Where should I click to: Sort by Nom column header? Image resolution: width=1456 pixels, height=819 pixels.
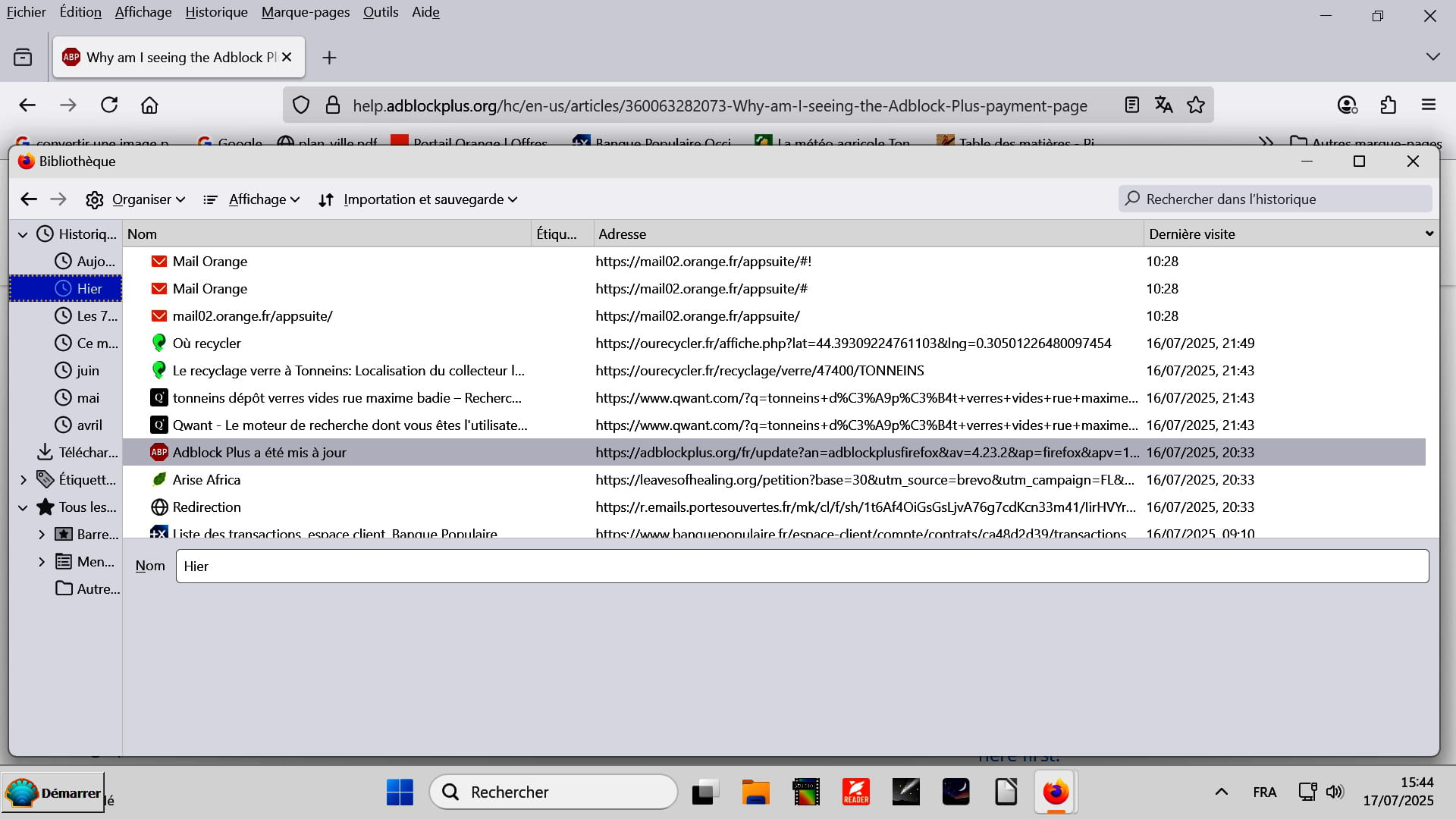point(326,234)
